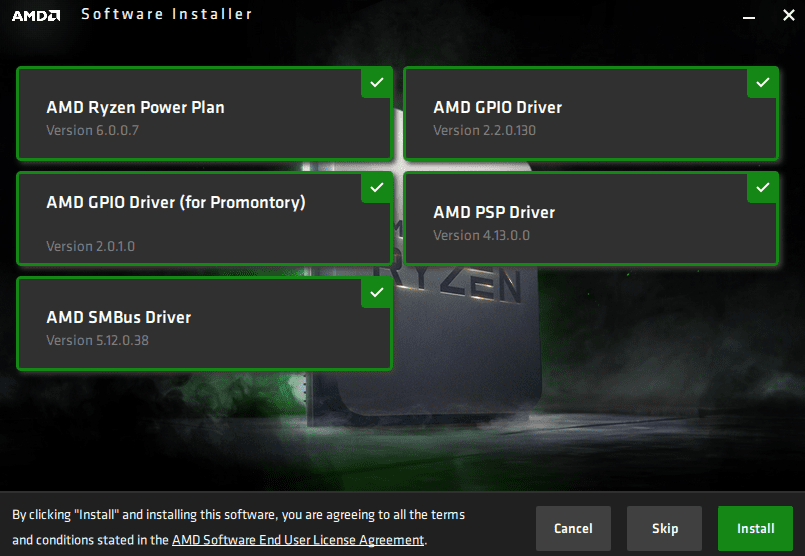The width and height of the screenshot is (805, 556).
Task: Click the AMD logo in title bar
Action: tap(36, 15)
